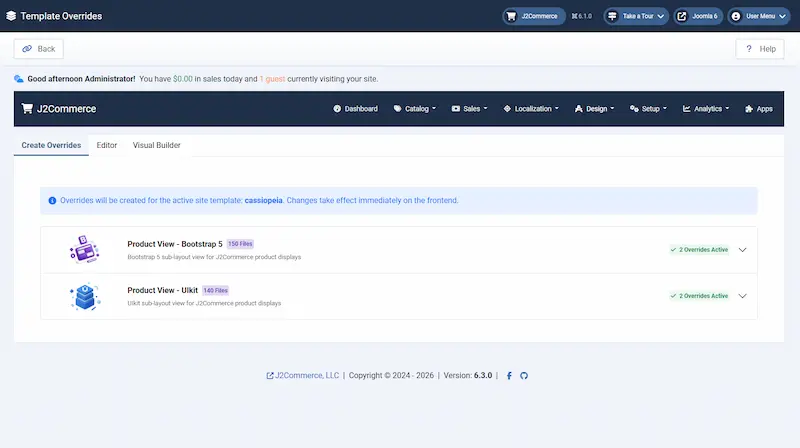Open the Design menu
The image size is (800, 448).
(x=594, y=109)
